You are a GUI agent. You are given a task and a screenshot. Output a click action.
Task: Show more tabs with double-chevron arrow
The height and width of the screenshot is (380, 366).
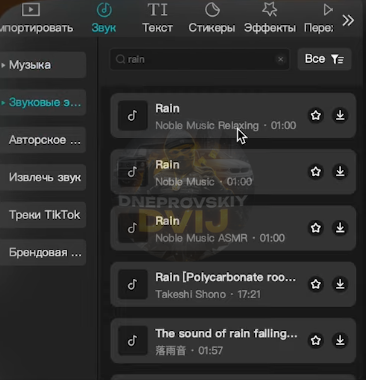(348, 20)
